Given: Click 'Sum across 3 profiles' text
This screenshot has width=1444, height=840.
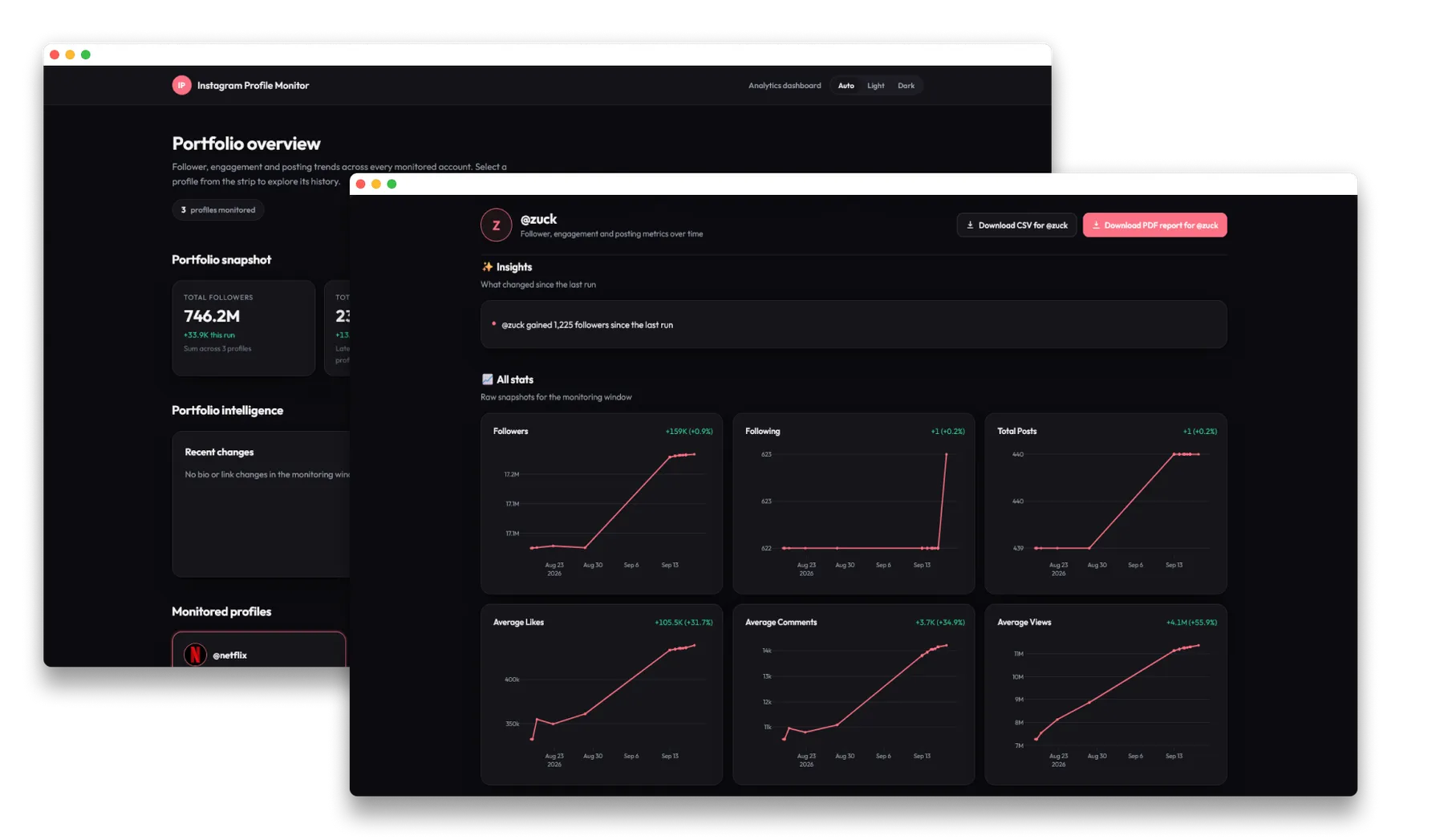Looking at the screenshot, I should (217, 349).
